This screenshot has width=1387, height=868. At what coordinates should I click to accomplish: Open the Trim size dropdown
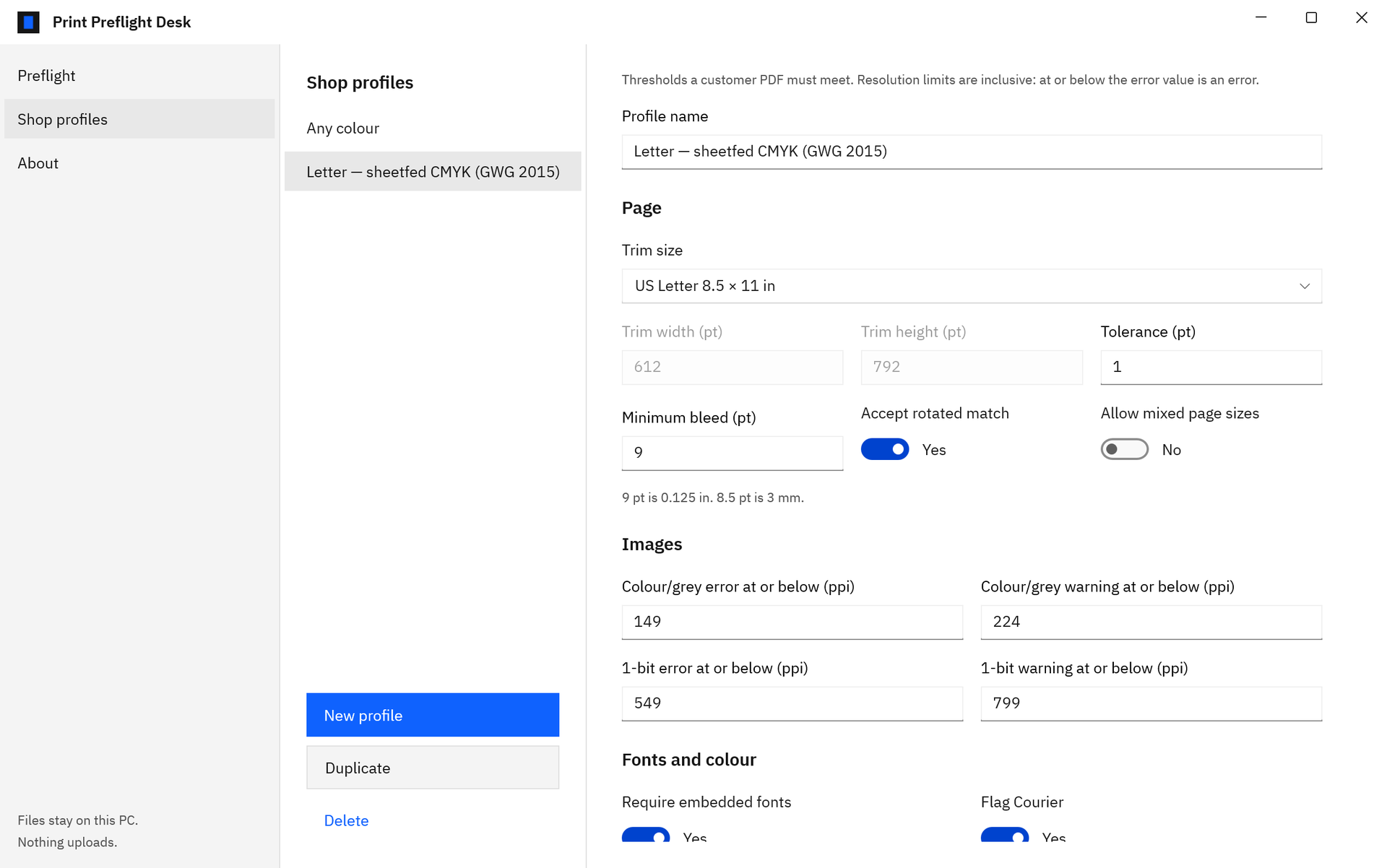(972, 286)
